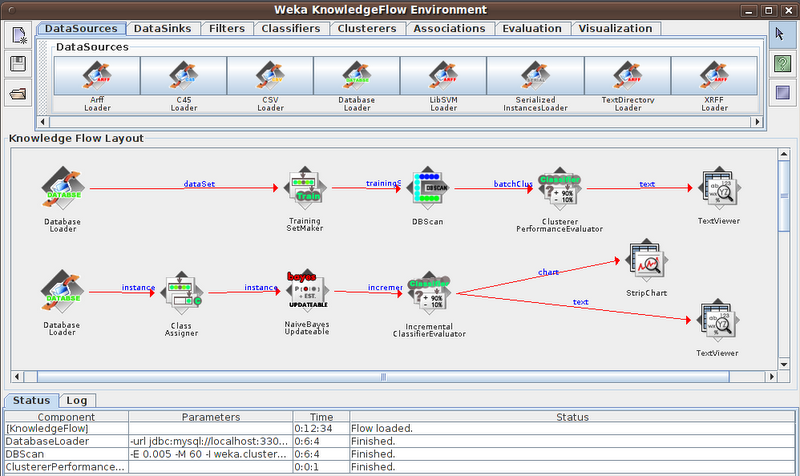Save the current flow layout
Viewport: 800px width, 476px height.
(x=18, y=64)
